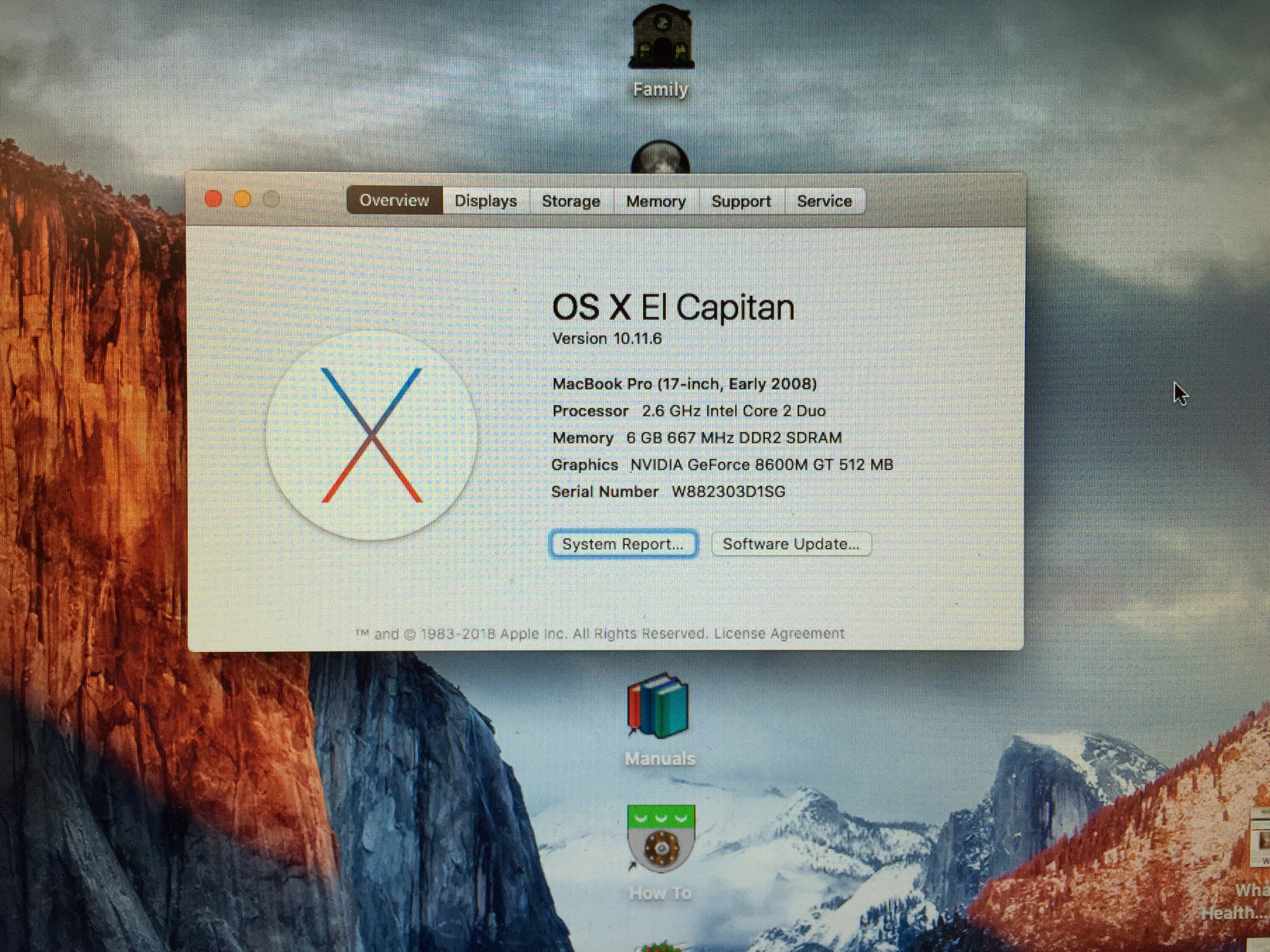Screen dimensions: 1270x952
Task: Click the 6 GB 667 MHz DDR2 SDRAM value
Action: (734, 438)
